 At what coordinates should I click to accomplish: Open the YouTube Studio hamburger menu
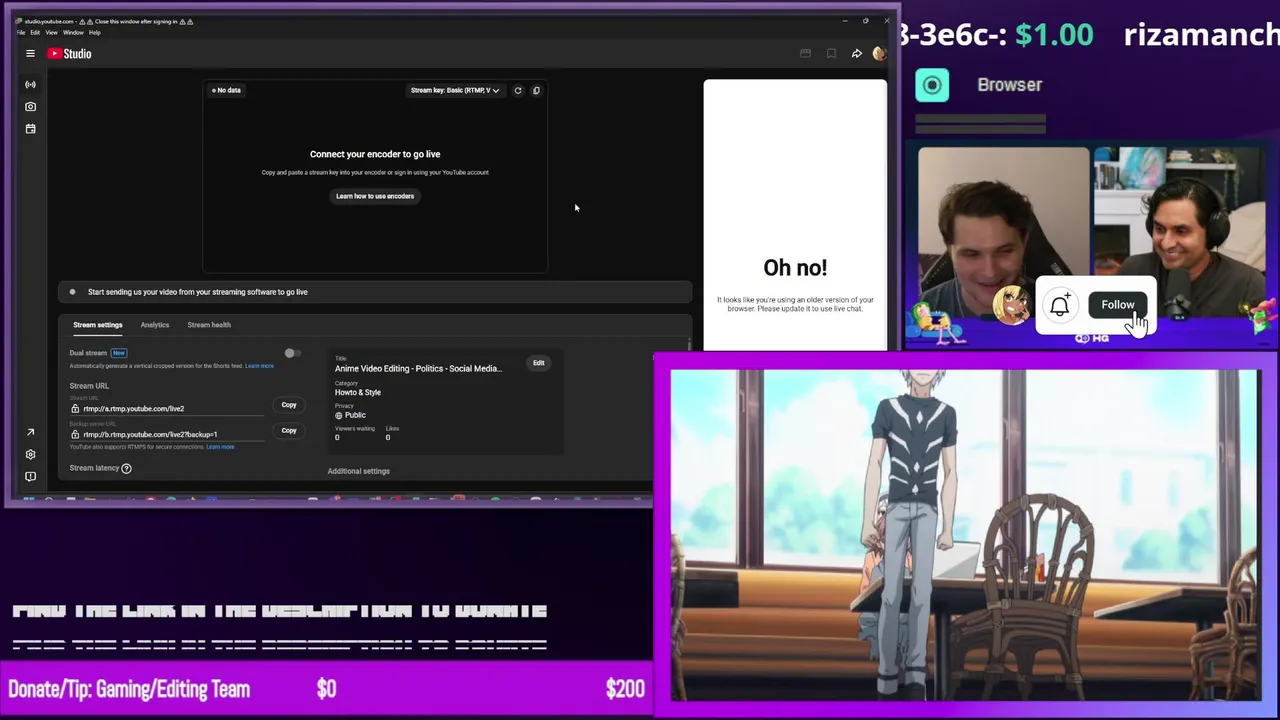pos(30,54)
